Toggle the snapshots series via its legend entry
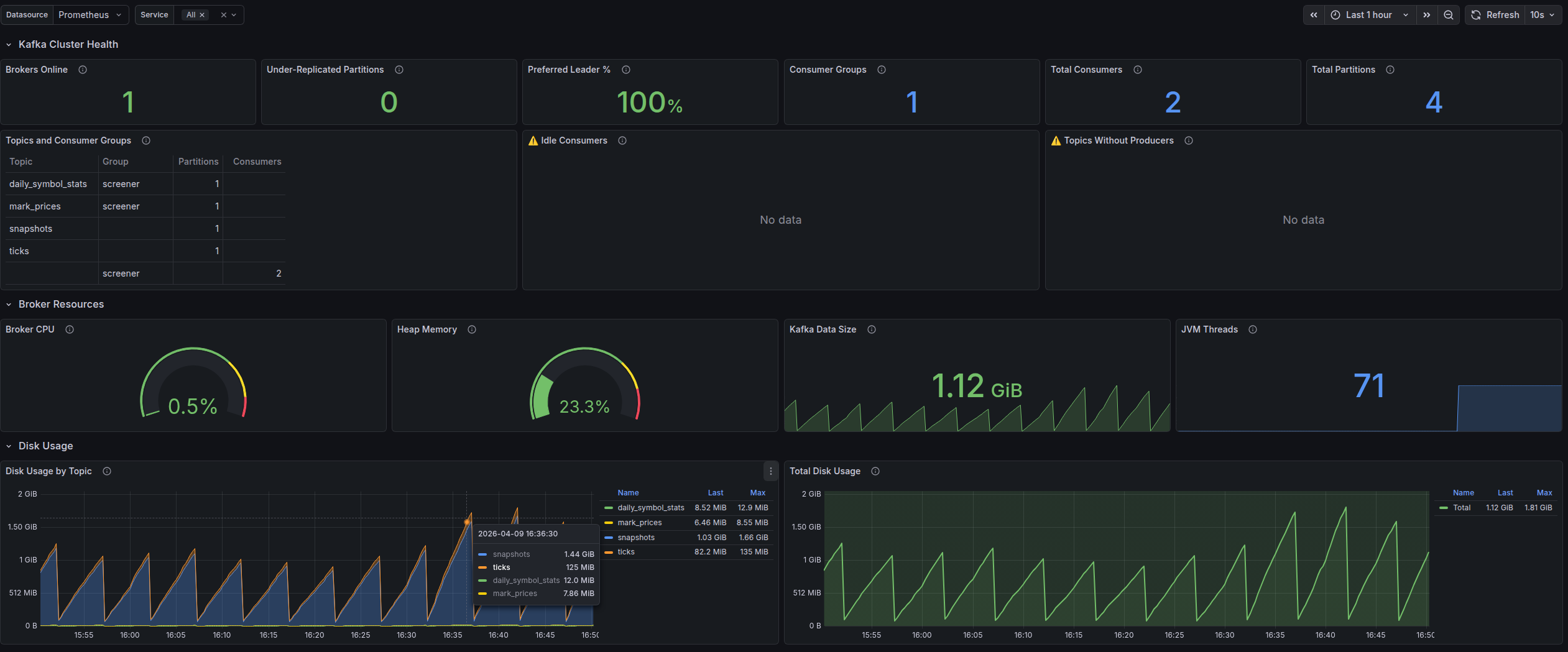Viewport: 1568px width, 652px height. (x=636, y=537)
